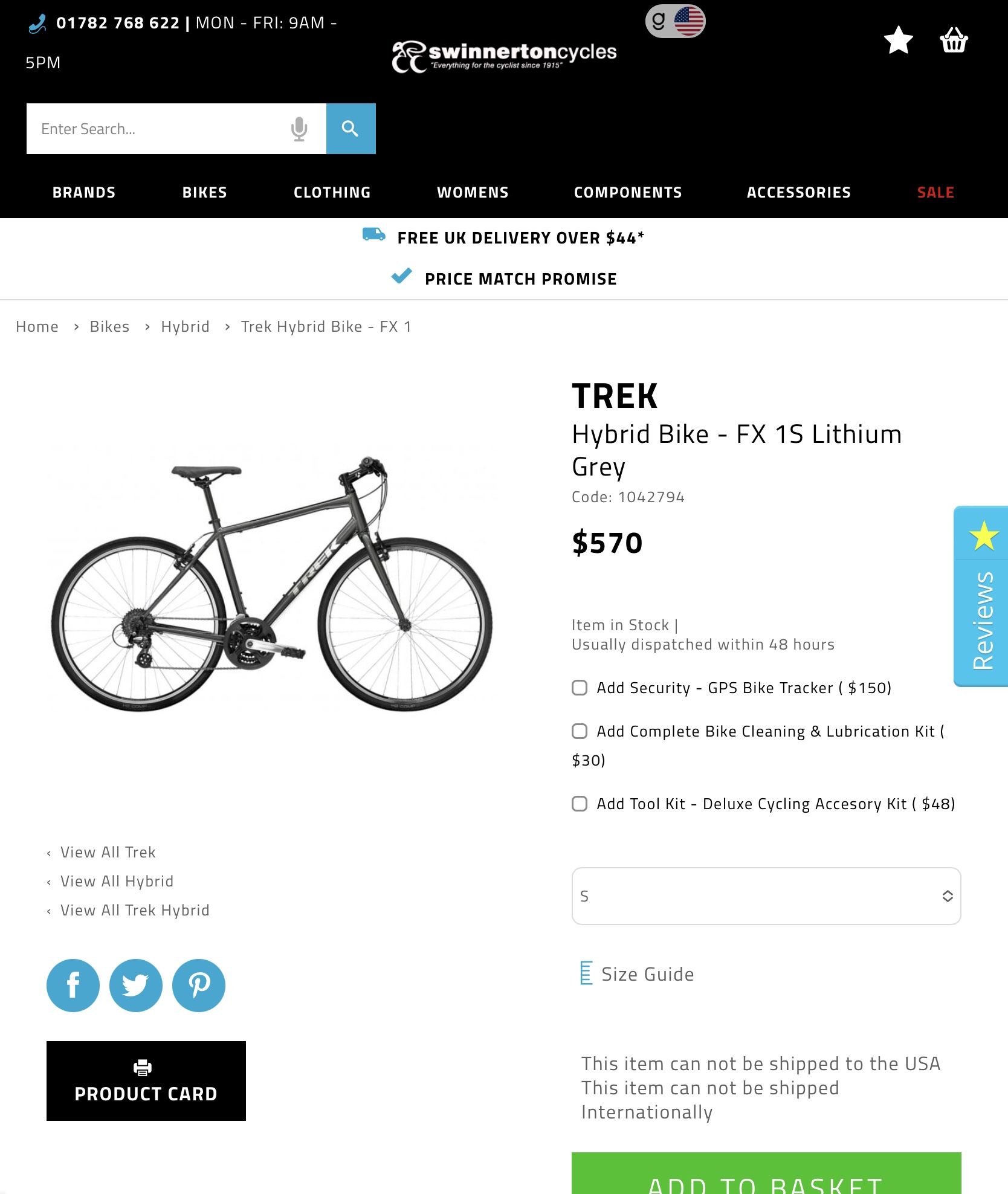Viewport: 1008px width, 1194px height.
Task: Click the microphone voice search icon
Action: click(x=299, y=129)
